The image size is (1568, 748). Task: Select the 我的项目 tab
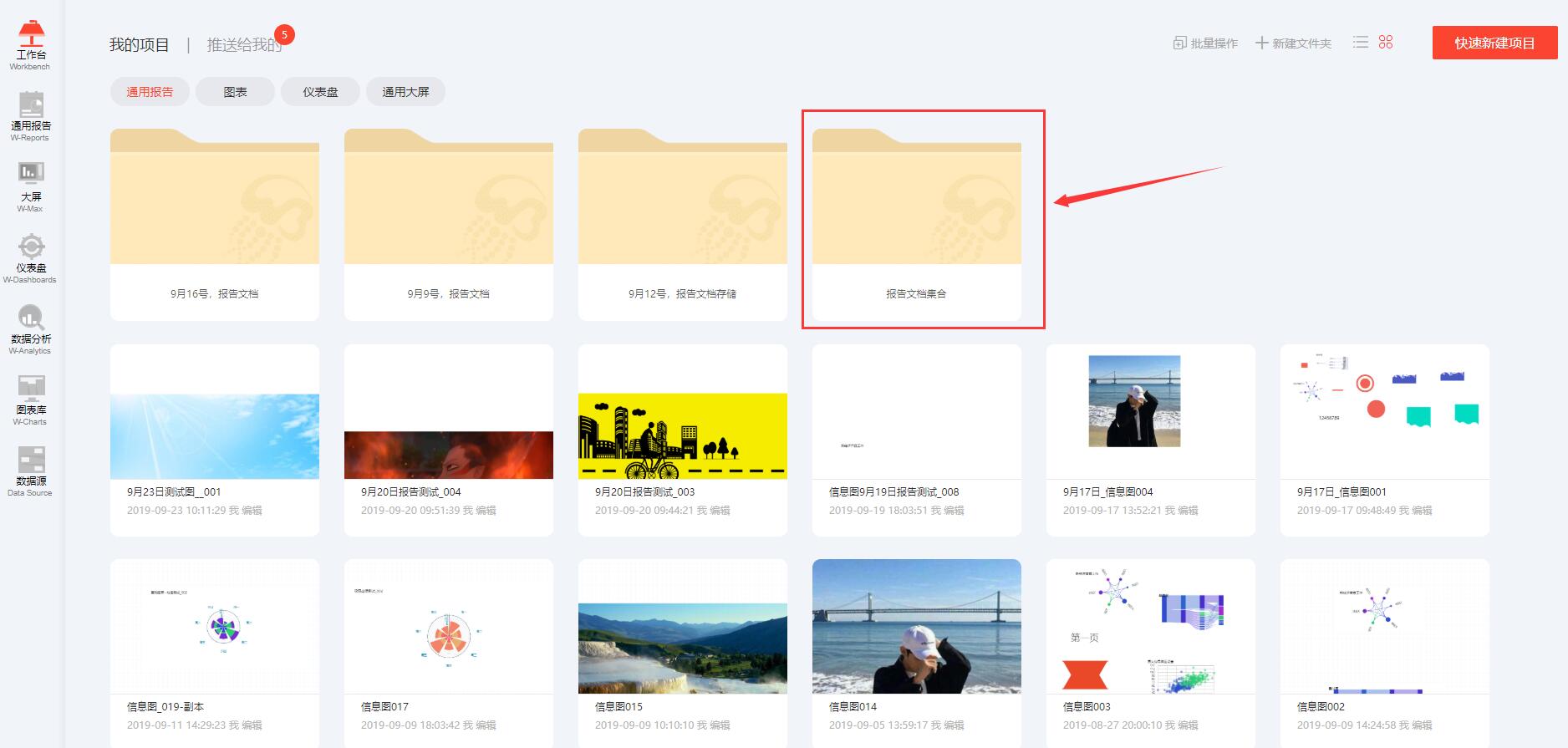[140, 45]
